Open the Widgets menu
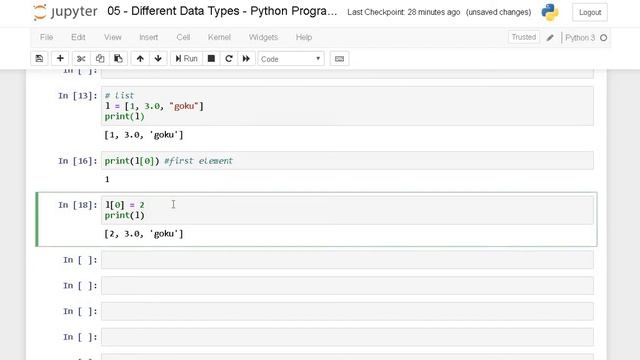The width and height of the screenshot is (640, 360). click(263, 37)
